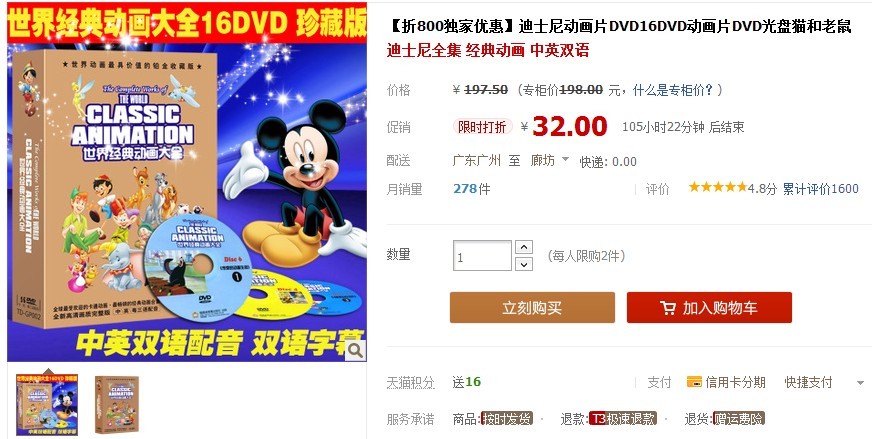The image size is (872, 439).
Task: Click the 限时打折 promotion tag
Action: coord(482,127)
